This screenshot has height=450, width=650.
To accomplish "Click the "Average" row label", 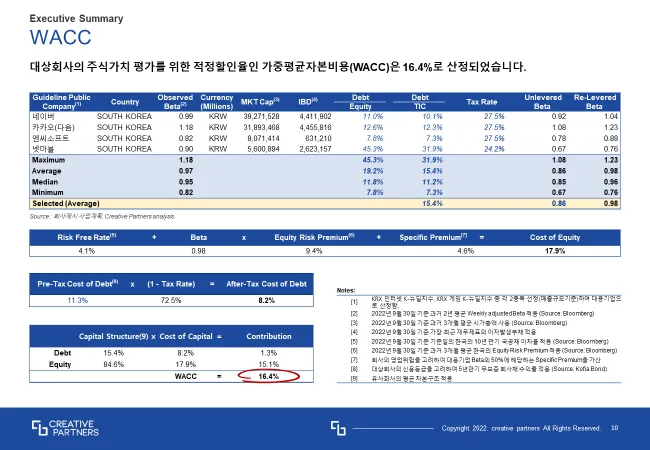I will (x=46, y=171).
